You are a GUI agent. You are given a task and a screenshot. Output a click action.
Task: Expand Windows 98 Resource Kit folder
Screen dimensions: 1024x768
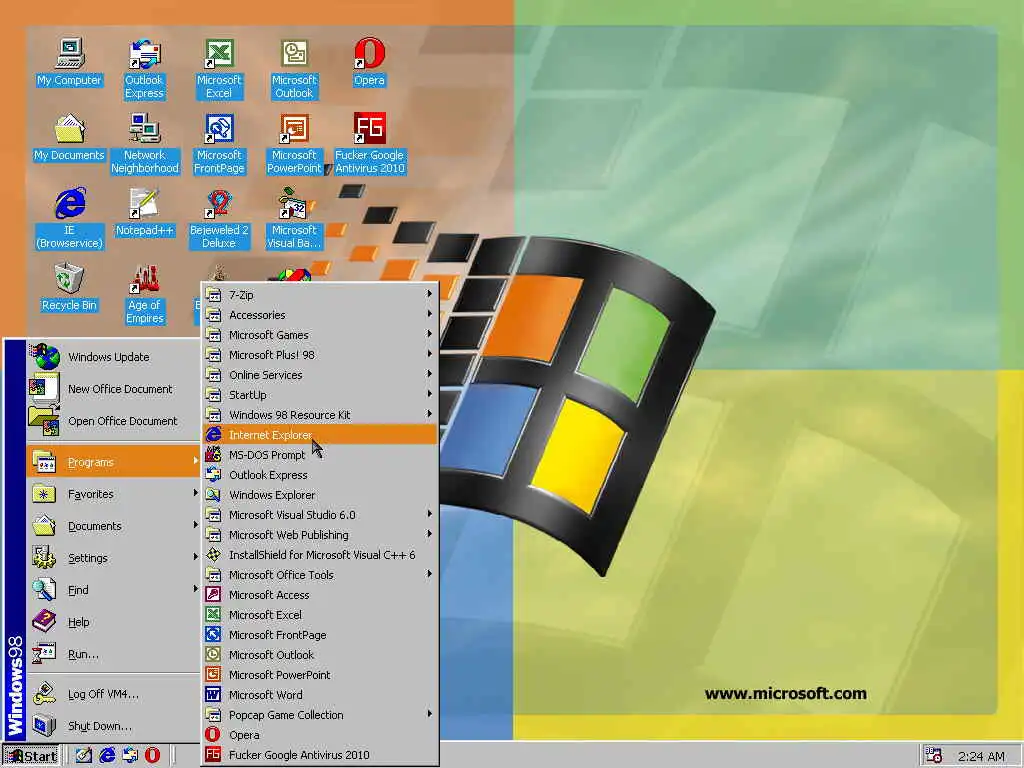319,415
